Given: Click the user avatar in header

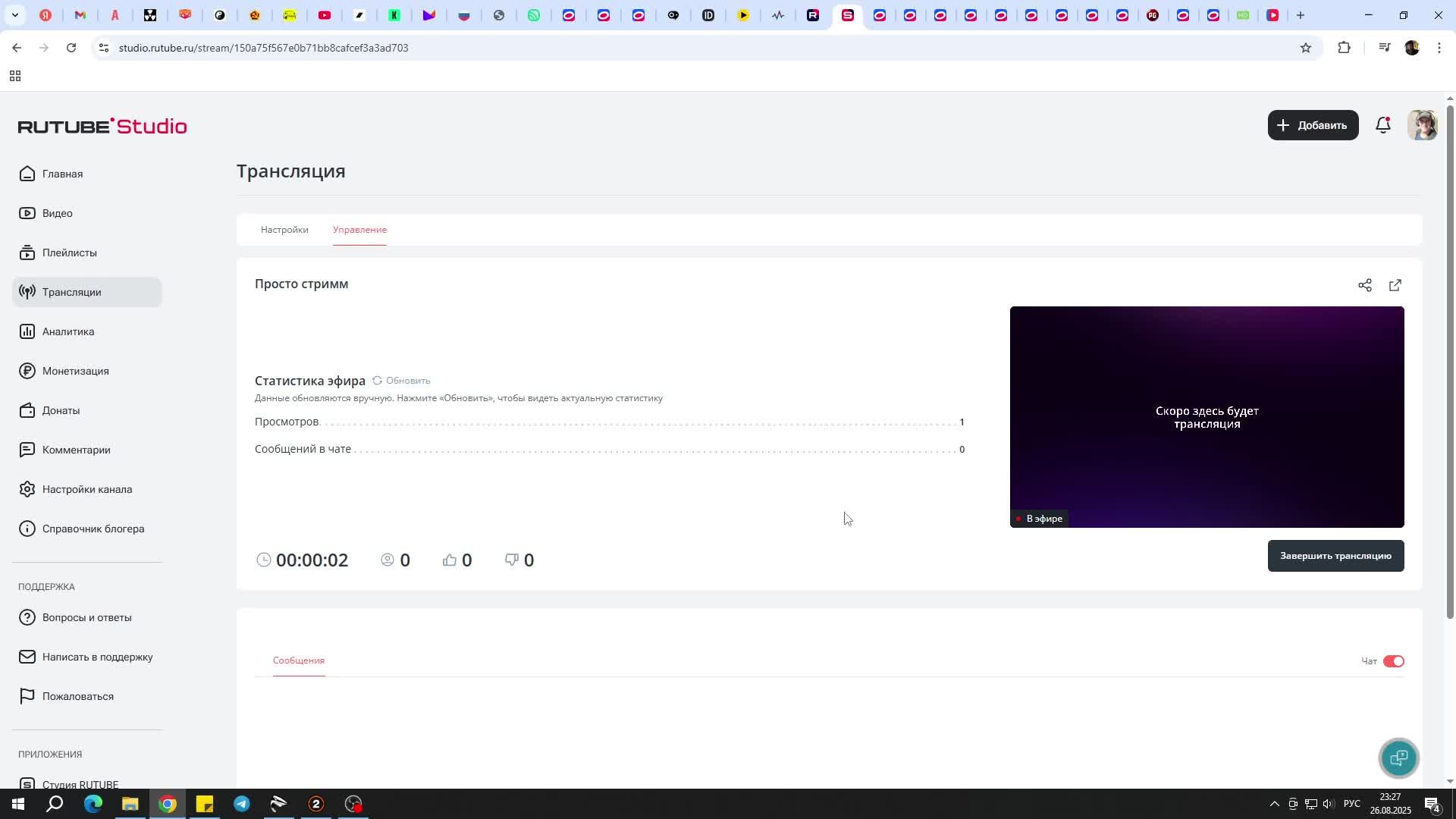Looking at the screenshot, I should point(1422,125).
